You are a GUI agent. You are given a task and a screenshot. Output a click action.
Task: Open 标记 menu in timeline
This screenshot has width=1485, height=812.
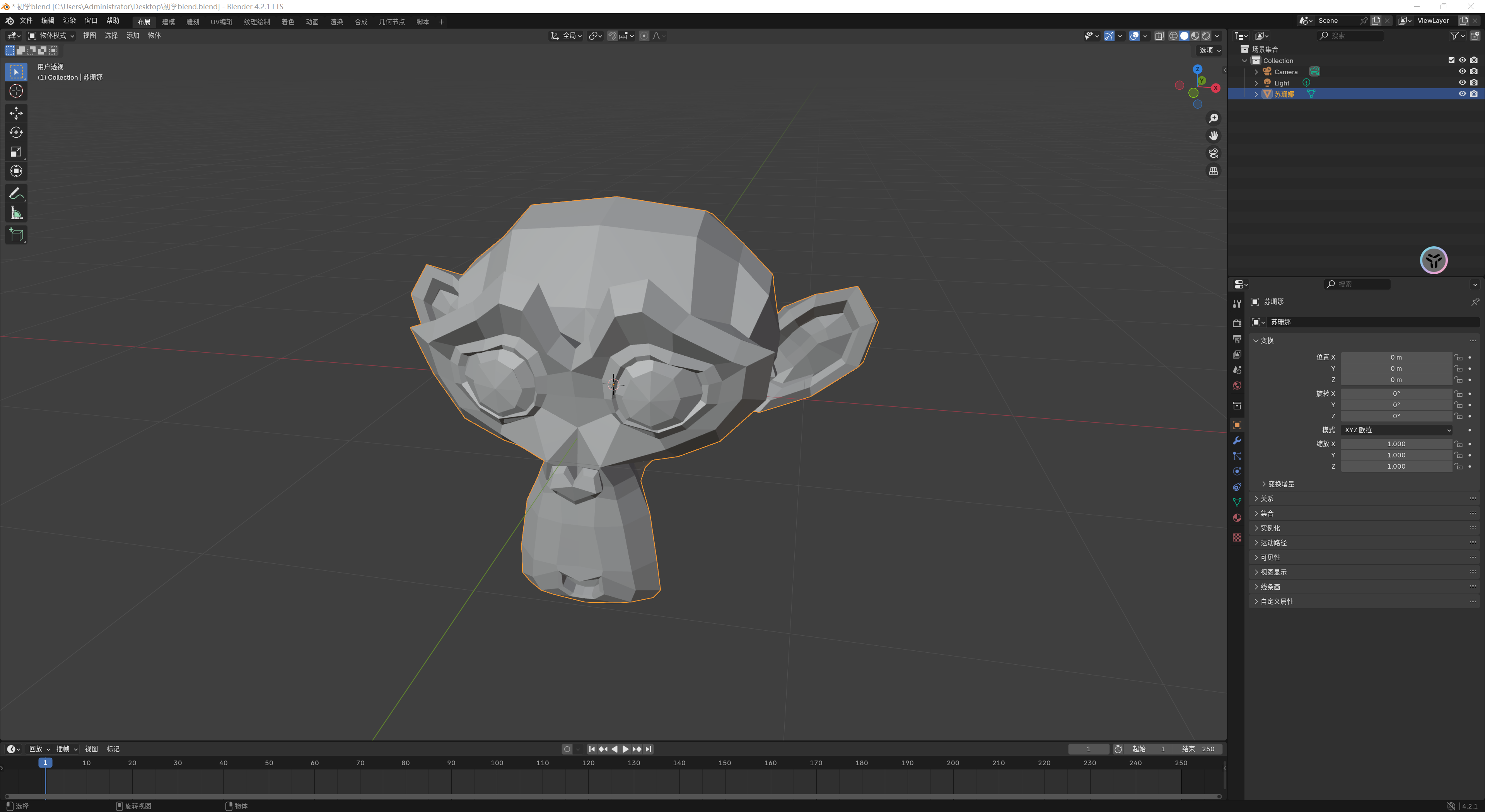click(x=113, y=749)
